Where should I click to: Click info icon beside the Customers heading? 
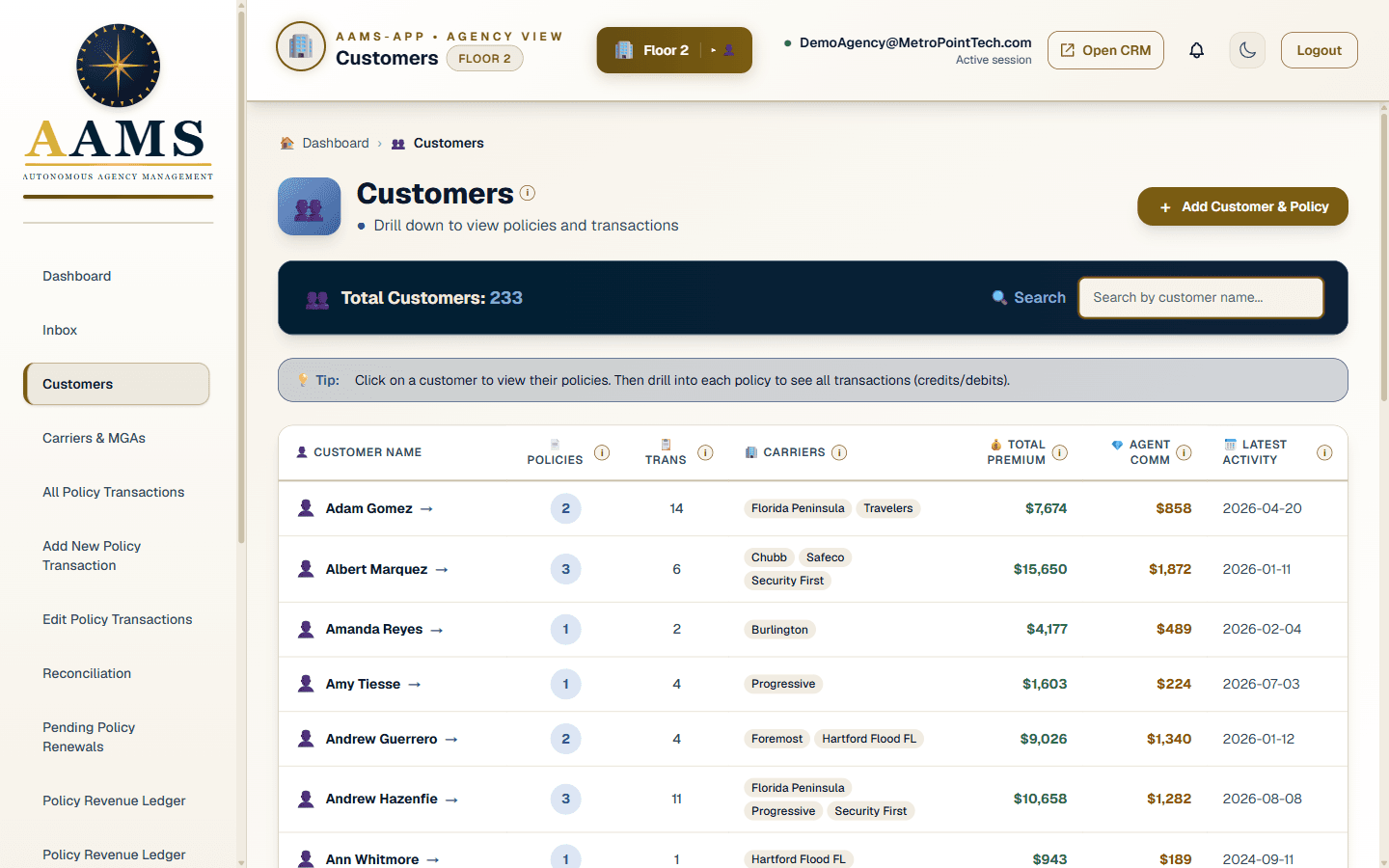click(x=528, y=193)
